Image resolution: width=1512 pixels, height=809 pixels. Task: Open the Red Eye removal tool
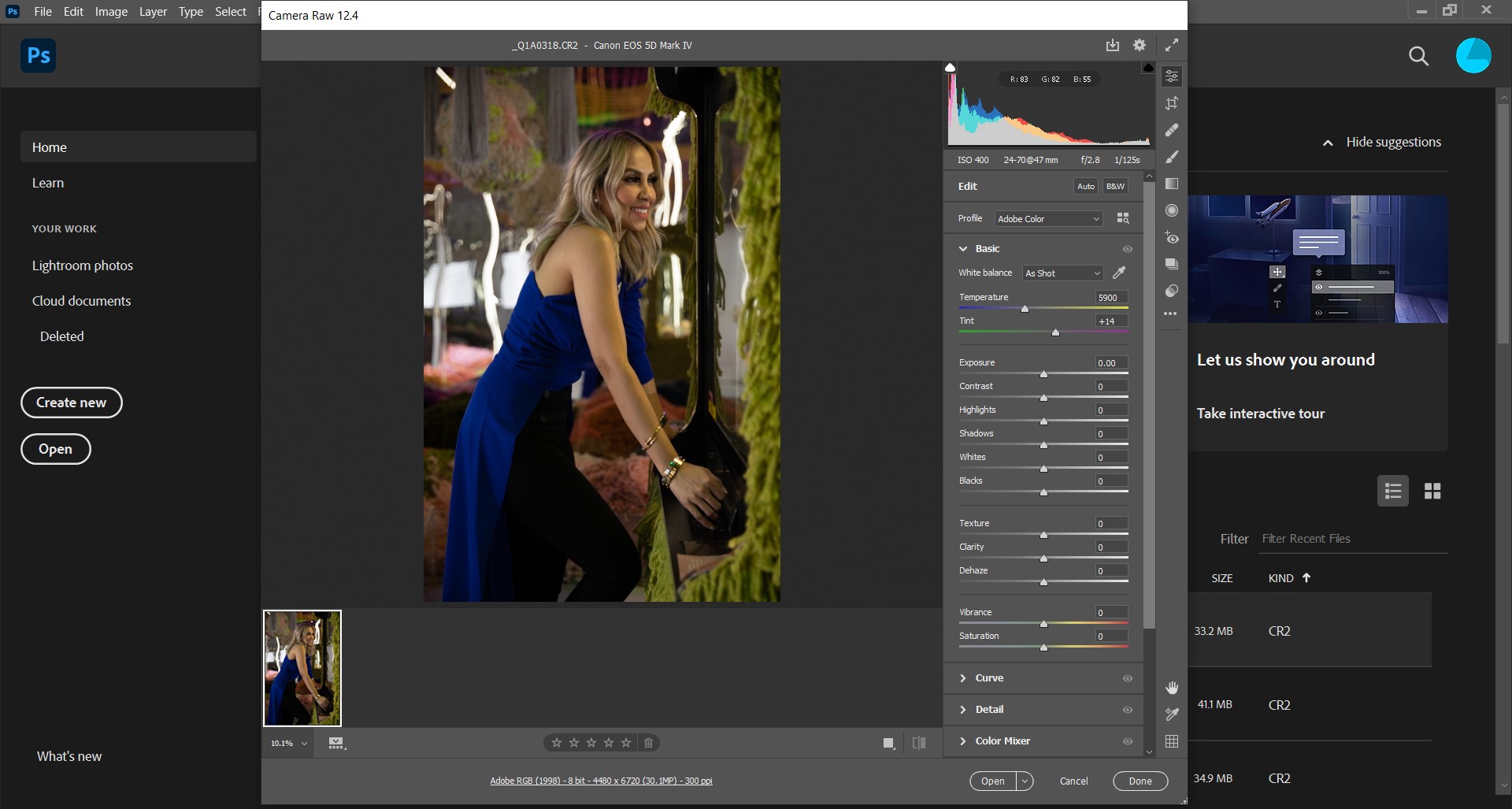click(x=1172, y=237)
